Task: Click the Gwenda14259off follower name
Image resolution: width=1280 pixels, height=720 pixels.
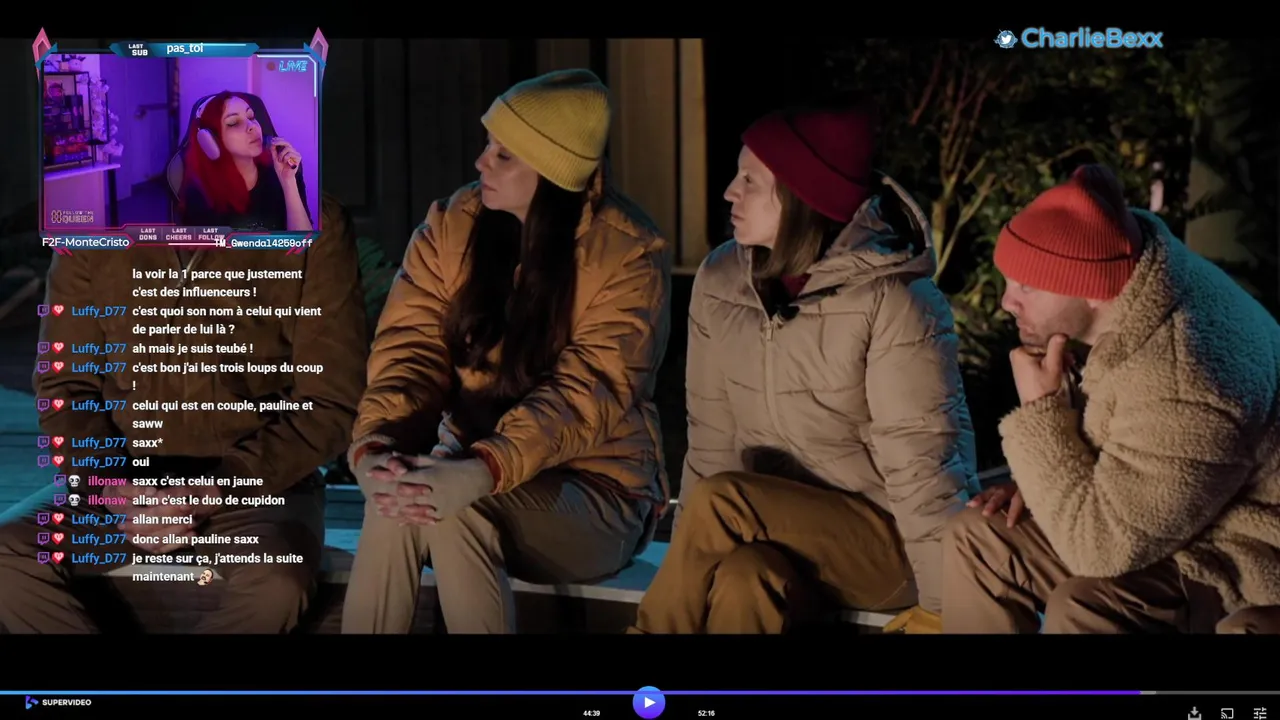Action: [264, 242]
